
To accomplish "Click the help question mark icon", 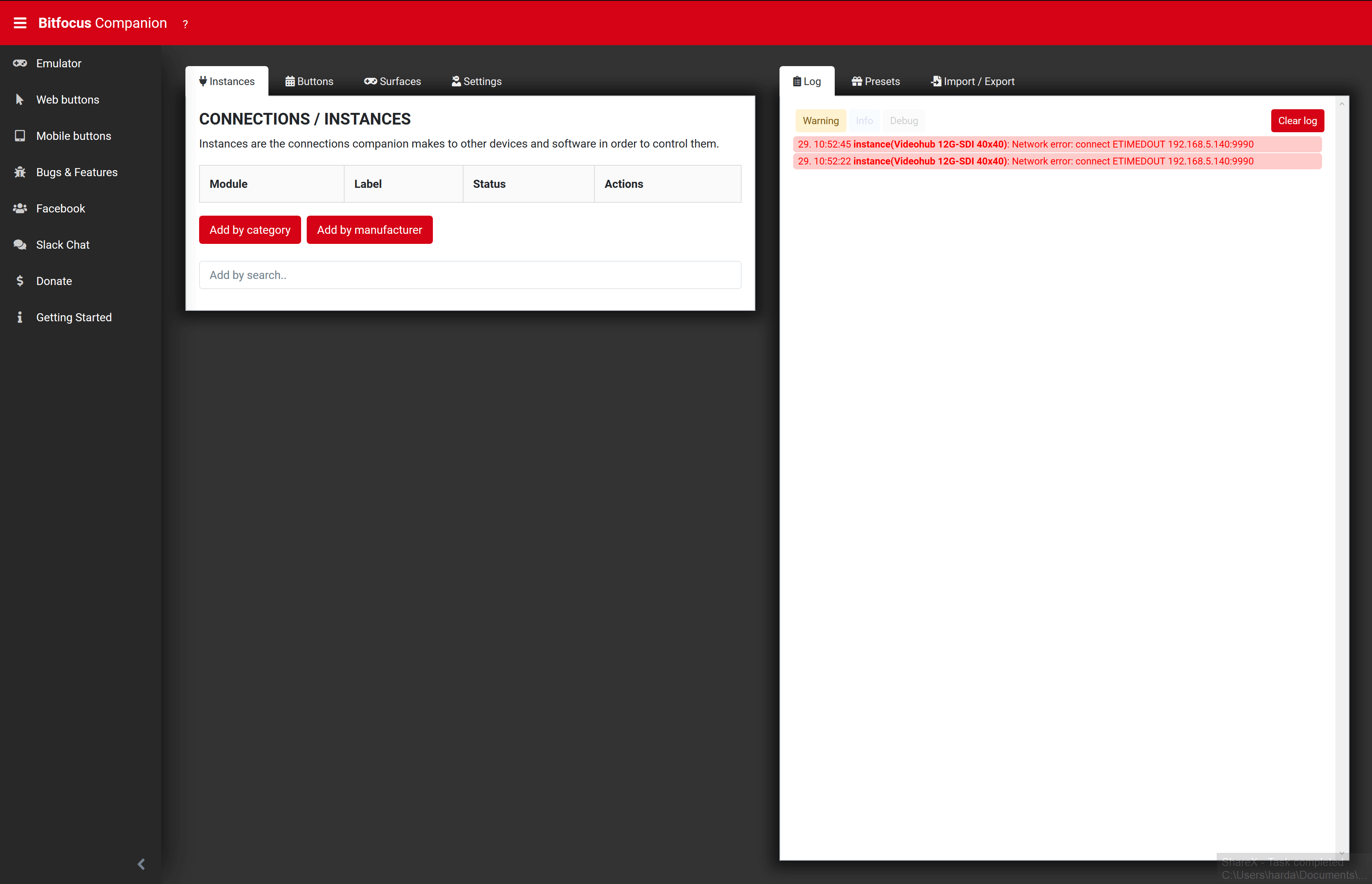I will point(185,24).
